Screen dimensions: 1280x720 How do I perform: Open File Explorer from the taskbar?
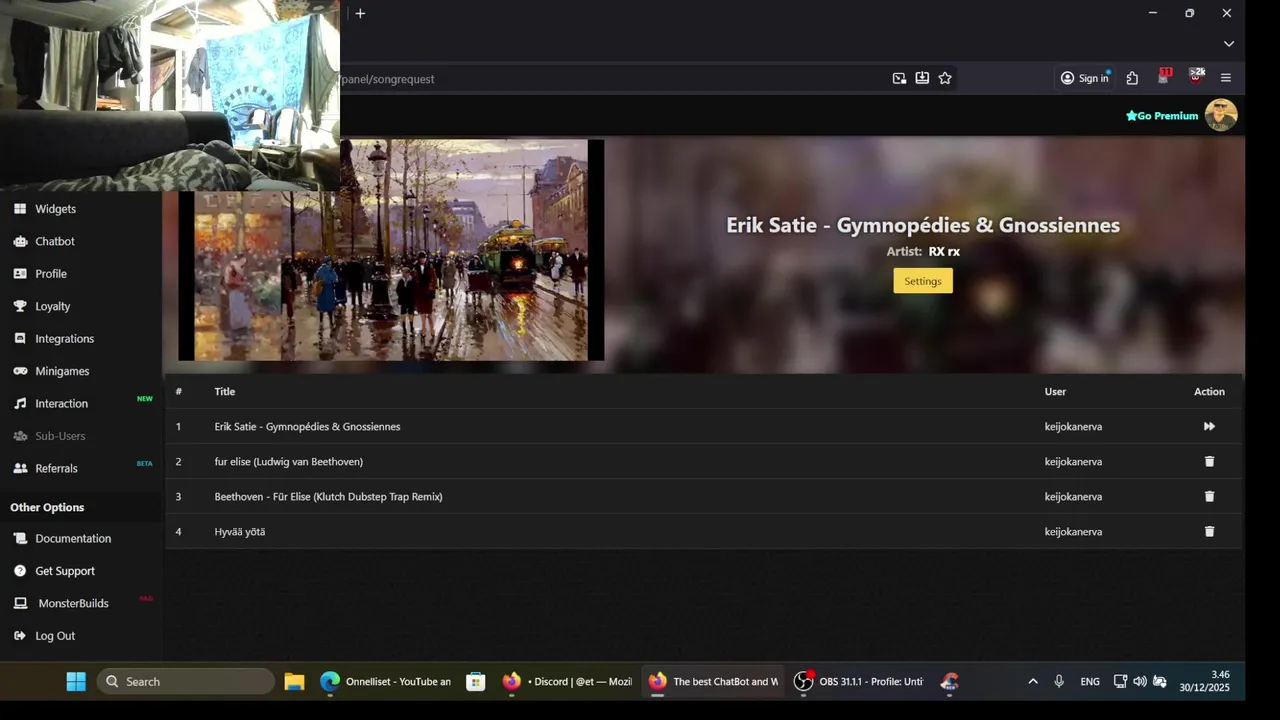[x=294, y=681]
